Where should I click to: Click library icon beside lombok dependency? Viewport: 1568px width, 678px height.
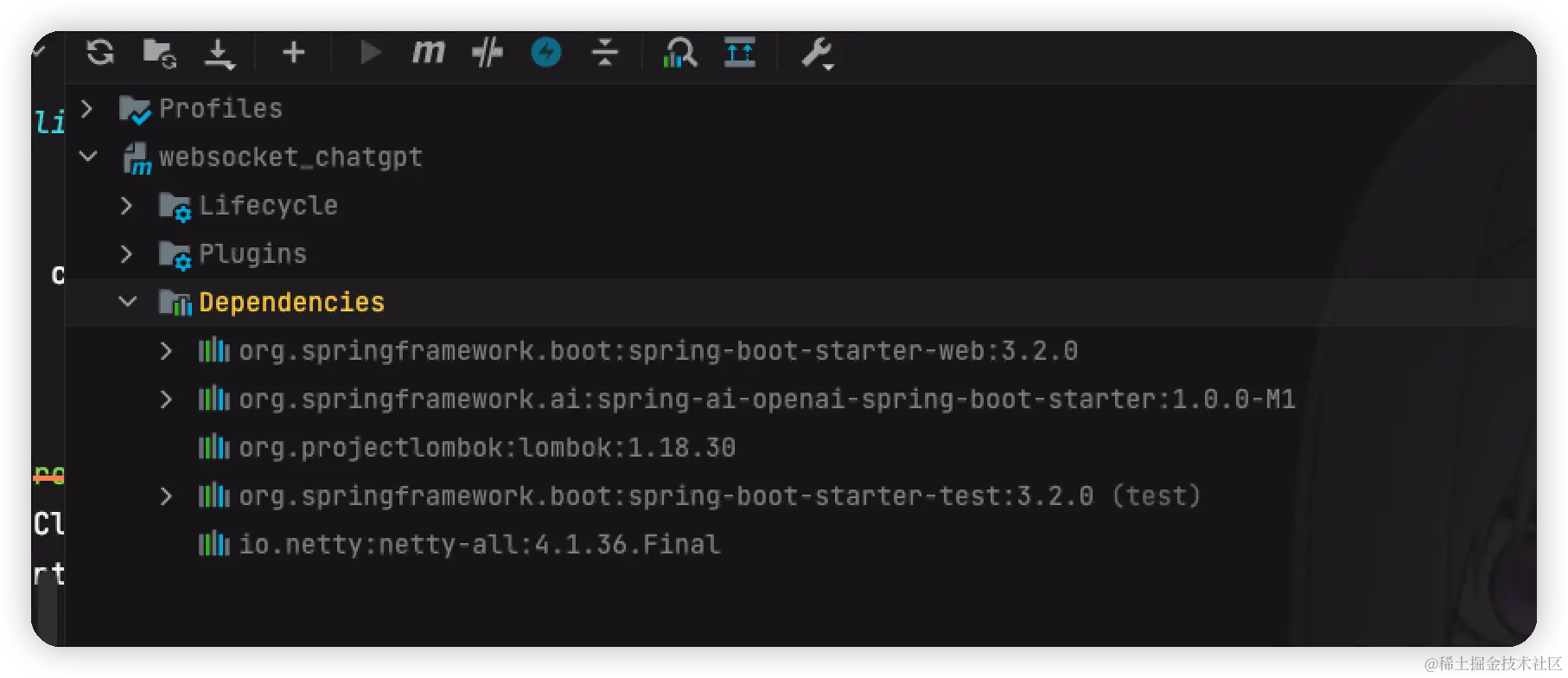(214, 447)
